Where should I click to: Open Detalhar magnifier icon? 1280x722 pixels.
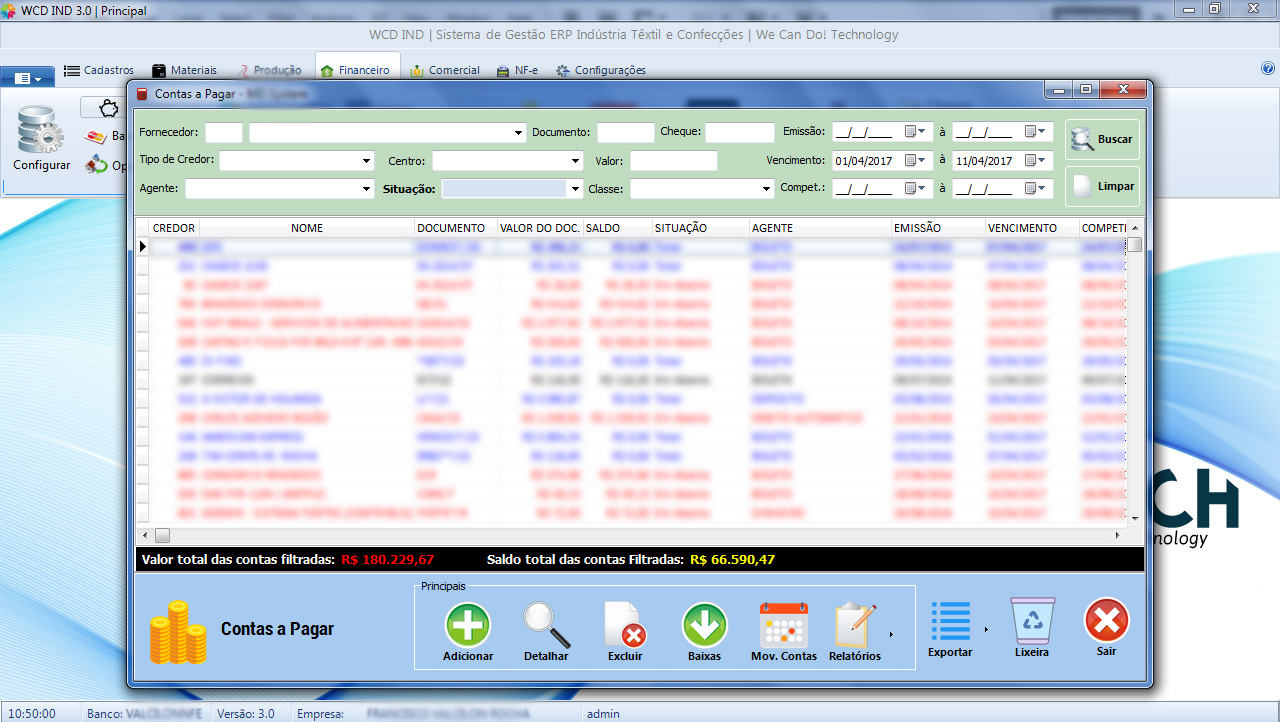[546, 626]
